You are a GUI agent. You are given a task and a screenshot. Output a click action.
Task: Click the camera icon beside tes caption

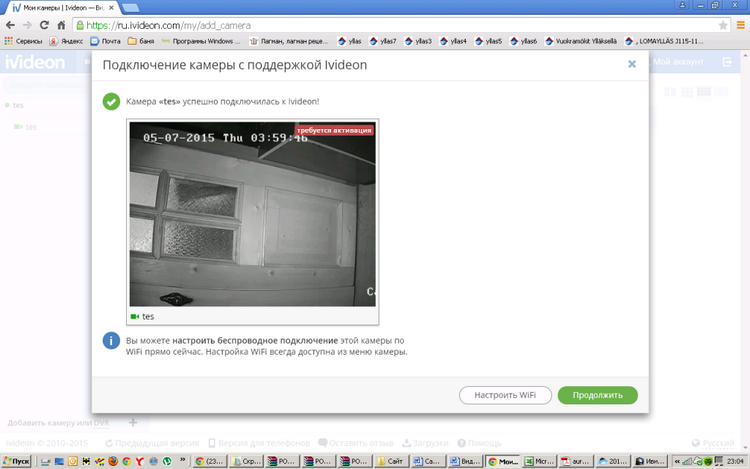point(135,316)
